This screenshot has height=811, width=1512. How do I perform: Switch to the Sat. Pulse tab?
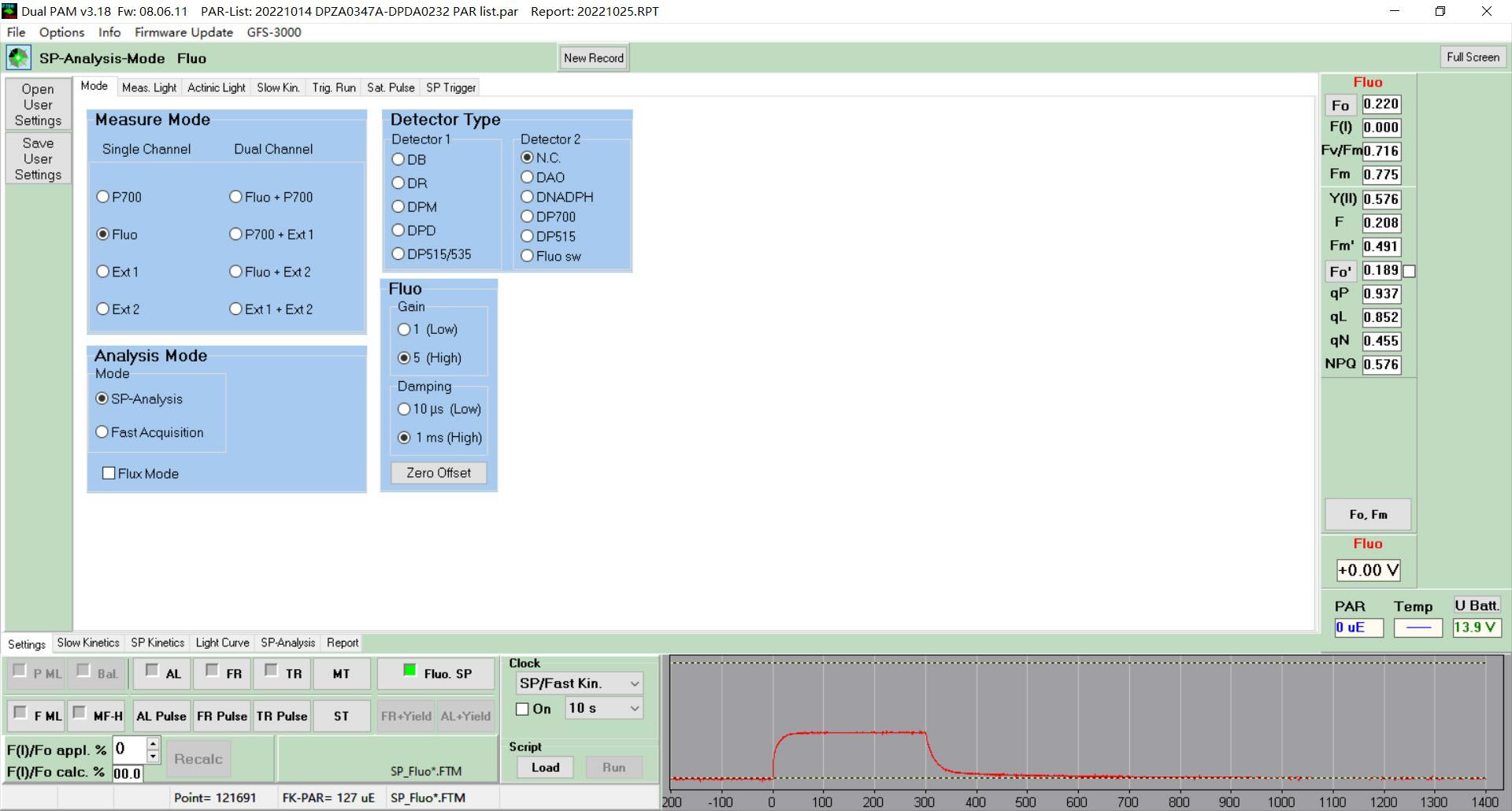pyautogui.click(x=391, y=87)
